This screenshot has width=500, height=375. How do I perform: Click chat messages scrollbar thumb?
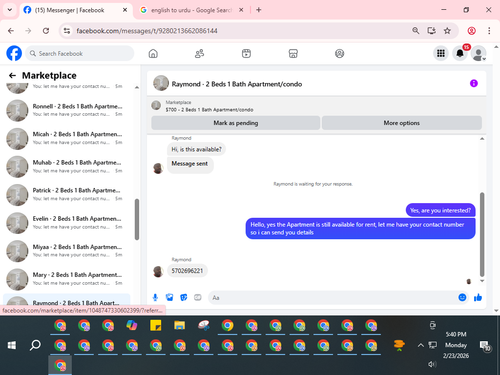click(x=482, y=234)
